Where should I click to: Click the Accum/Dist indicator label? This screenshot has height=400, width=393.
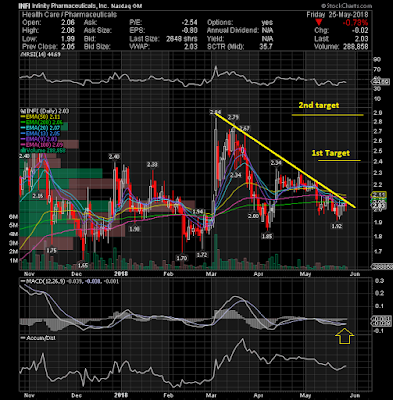38,338
